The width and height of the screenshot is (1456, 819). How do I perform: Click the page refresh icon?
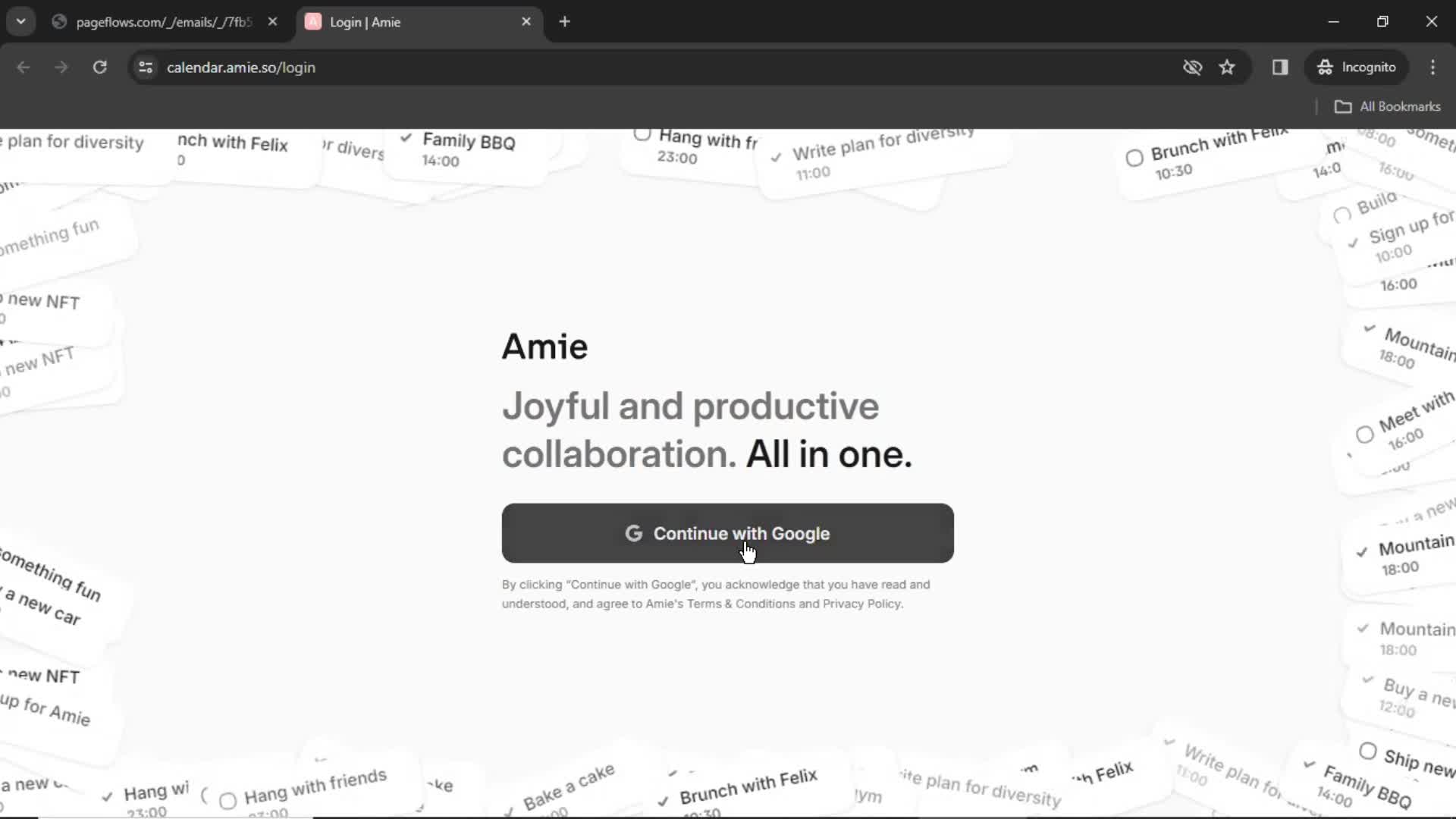(99, 67)
